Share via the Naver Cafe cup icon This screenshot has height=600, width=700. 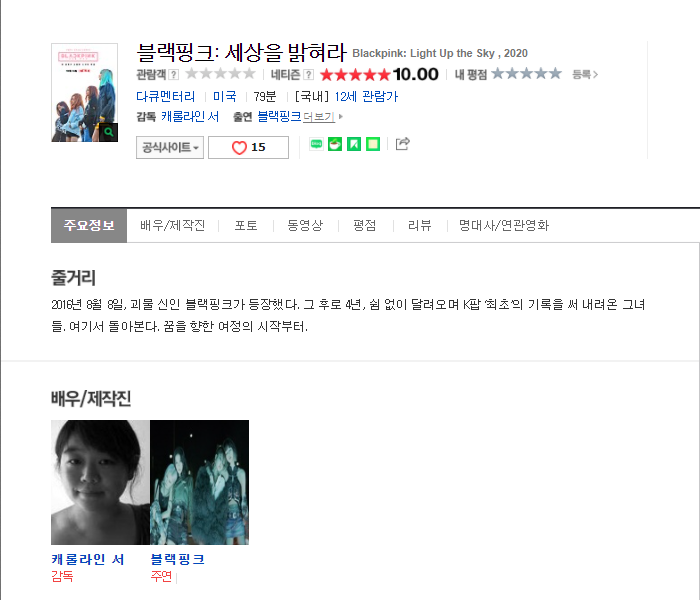coord(335,144)
